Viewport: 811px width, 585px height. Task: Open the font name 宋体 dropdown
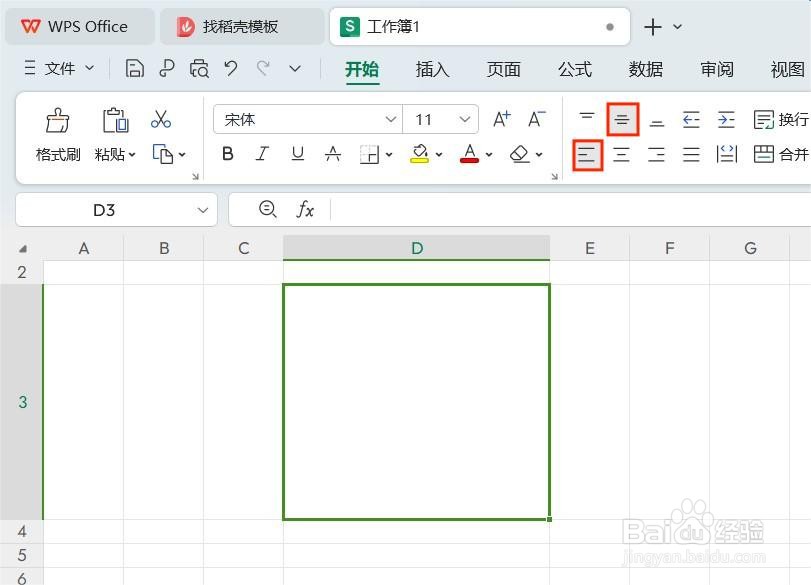point(389,118)
